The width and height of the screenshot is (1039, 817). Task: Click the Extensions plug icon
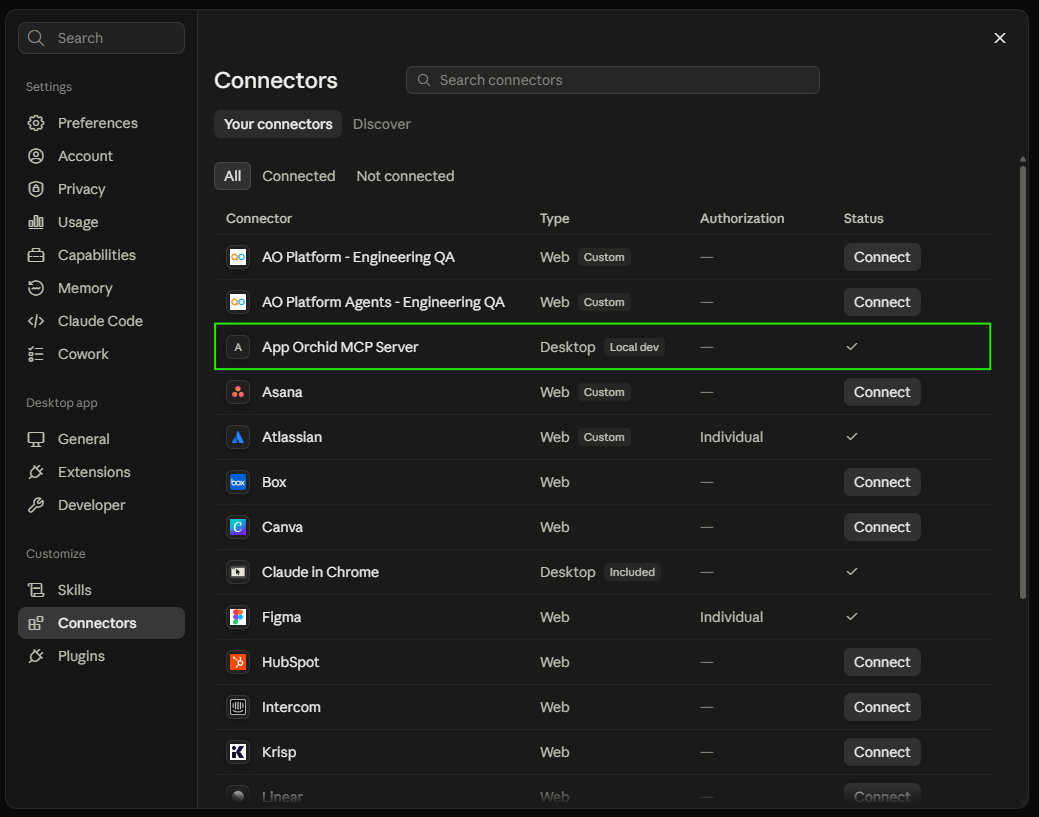[36, 472]
